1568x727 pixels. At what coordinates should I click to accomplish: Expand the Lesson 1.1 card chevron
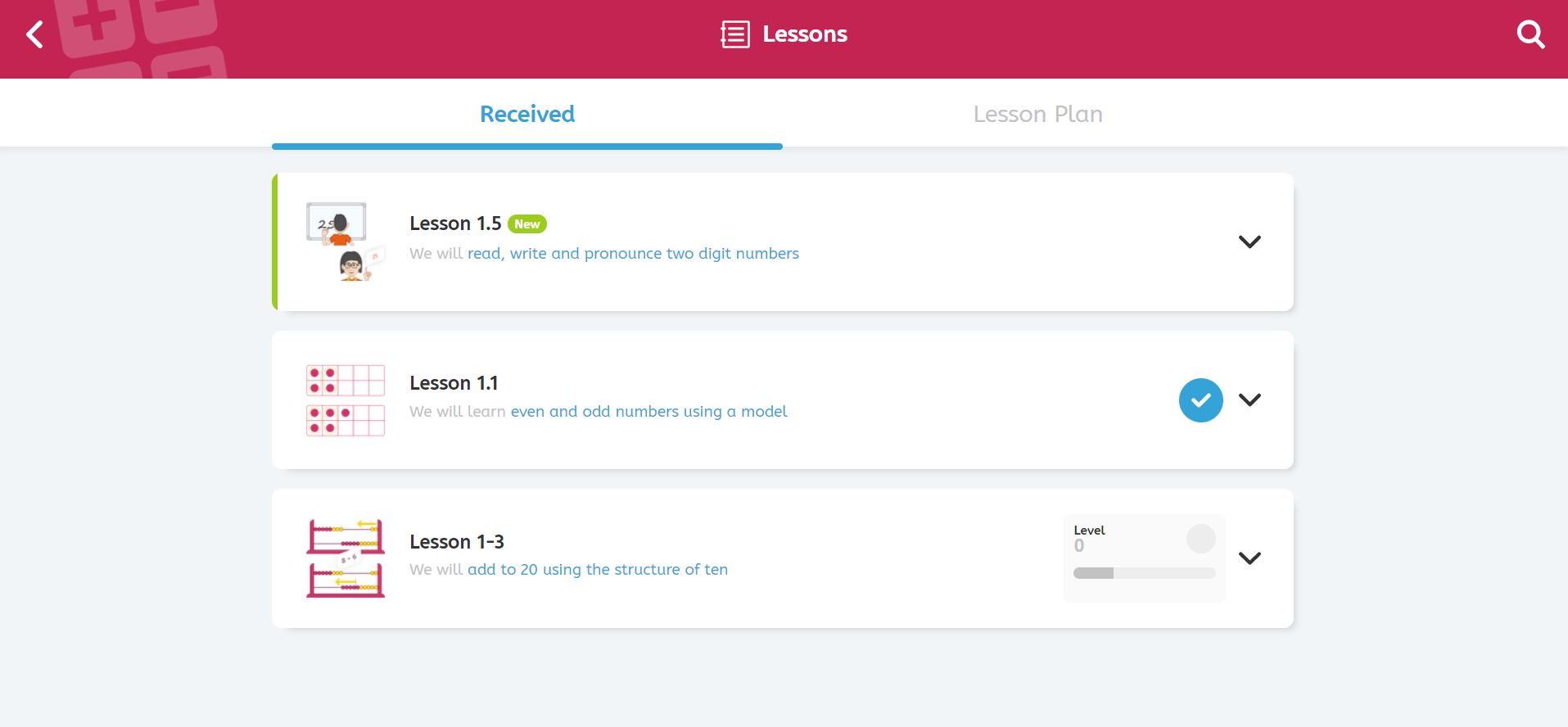click(x=1249, y=400)
